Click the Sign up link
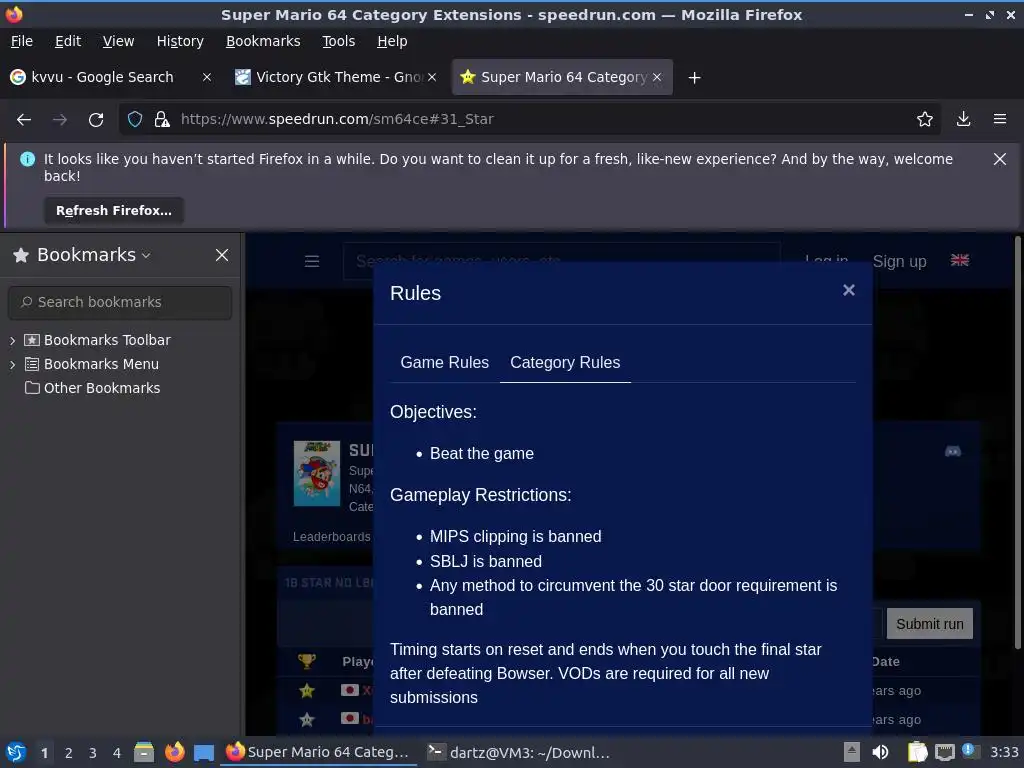The height and width of the screenshot is (768, 1024). [x=899, y=261]
